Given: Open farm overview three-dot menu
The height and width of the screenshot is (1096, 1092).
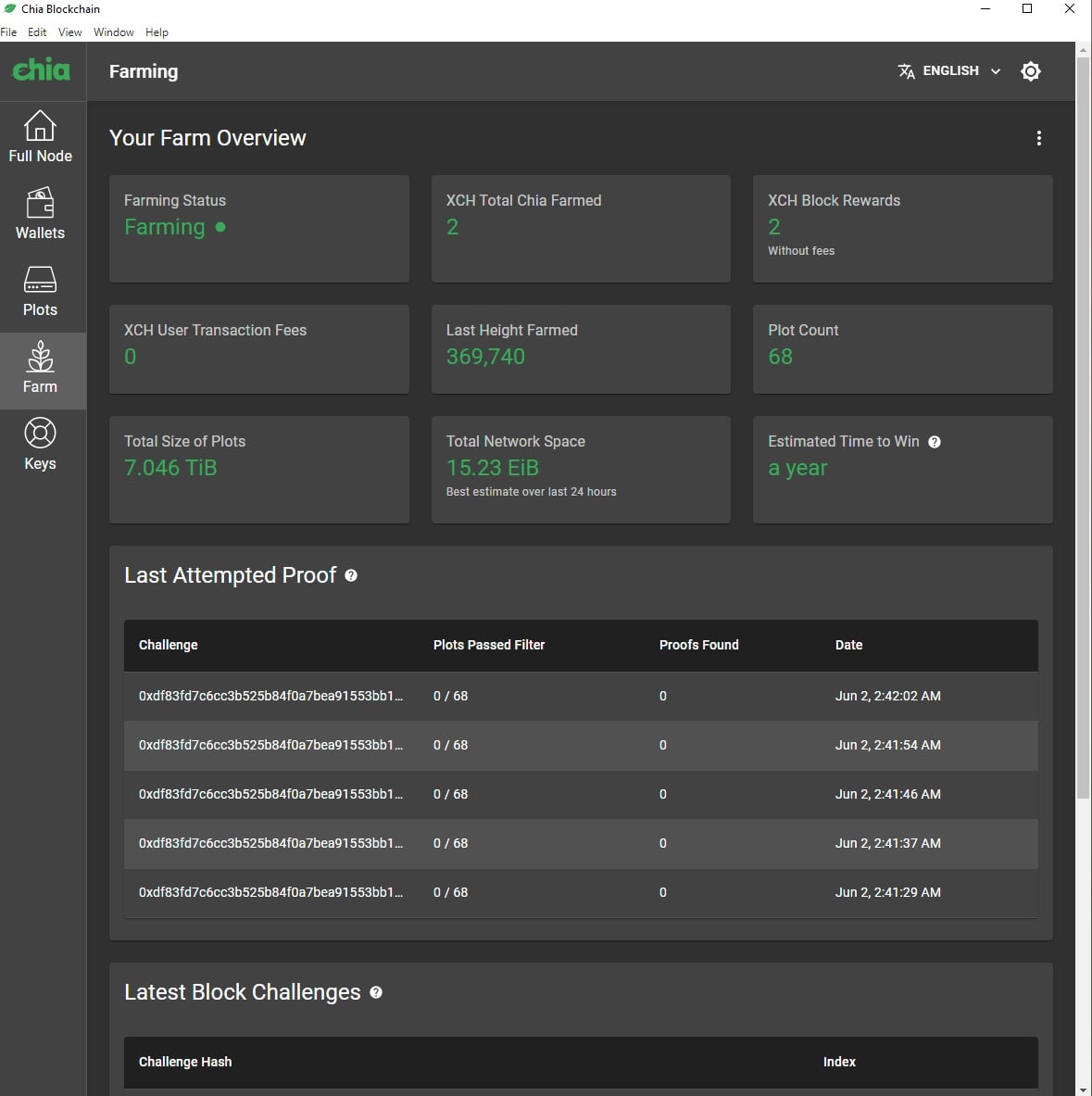Looking at the screenshot, I should tap(1039, 138).
